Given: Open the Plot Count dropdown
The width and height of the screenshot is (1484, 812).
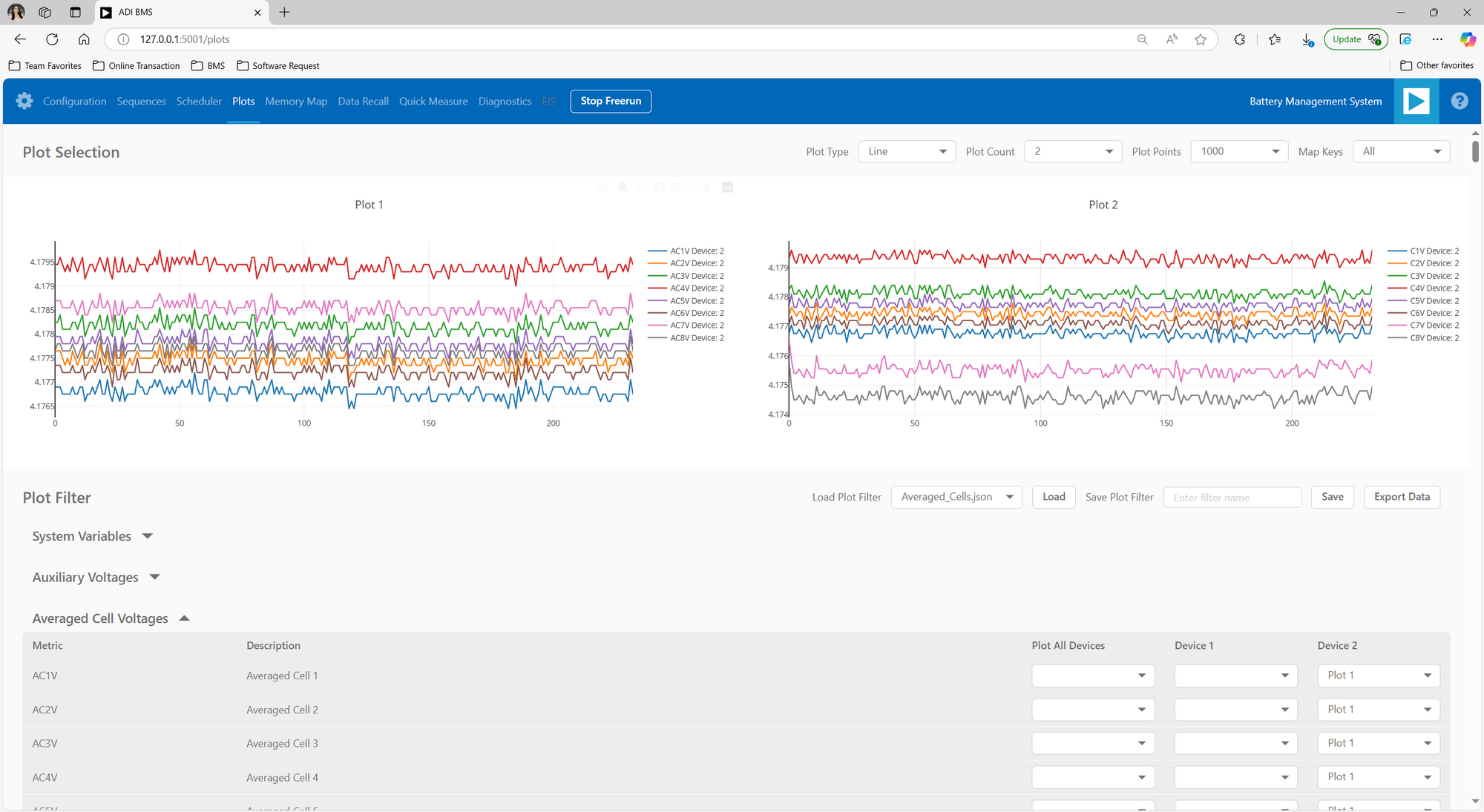Looking at the screenshot, I should pos(1073,151).
